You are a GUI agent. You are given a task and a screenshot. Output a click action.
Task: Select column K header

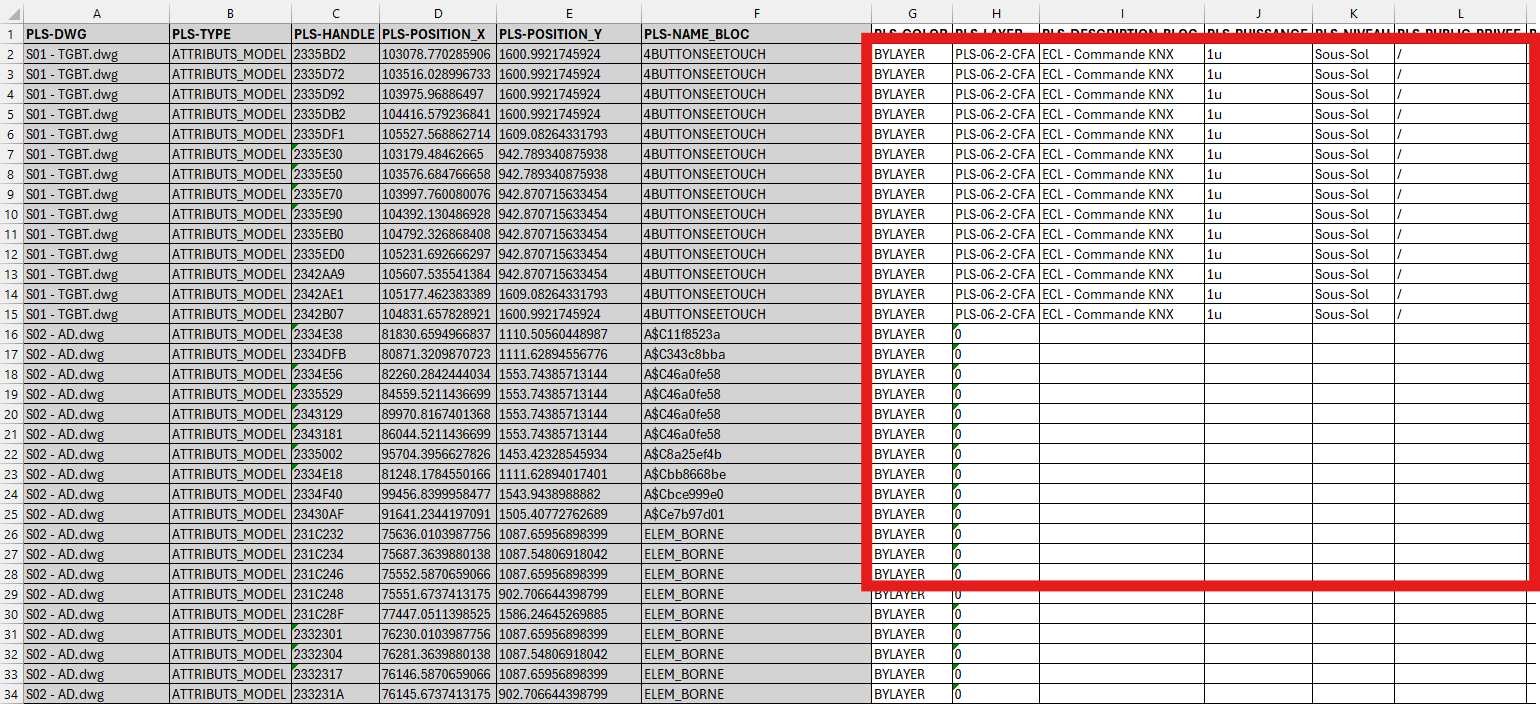(1353, 14)
